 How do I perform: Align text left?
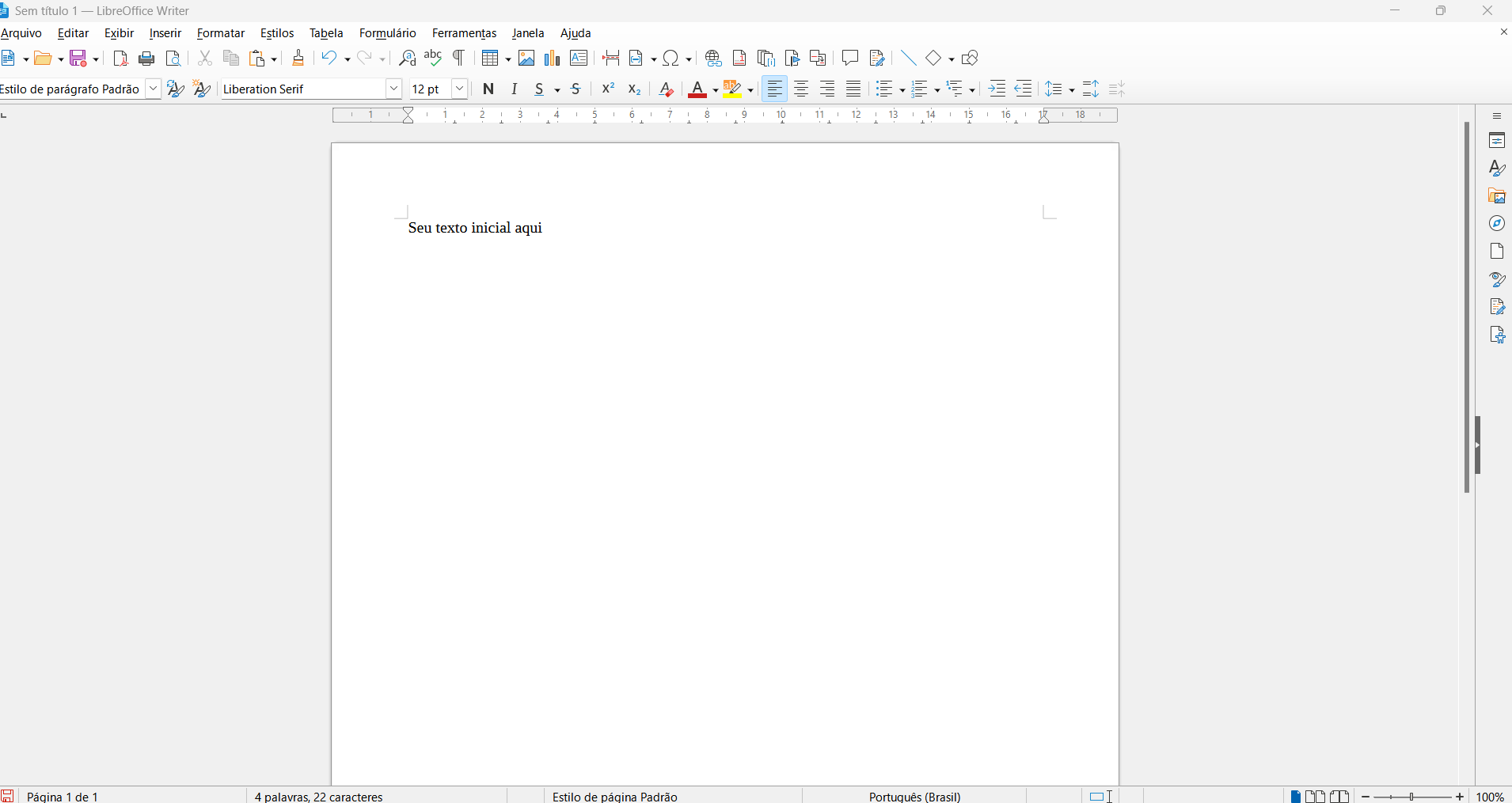(x=775, y=89)
